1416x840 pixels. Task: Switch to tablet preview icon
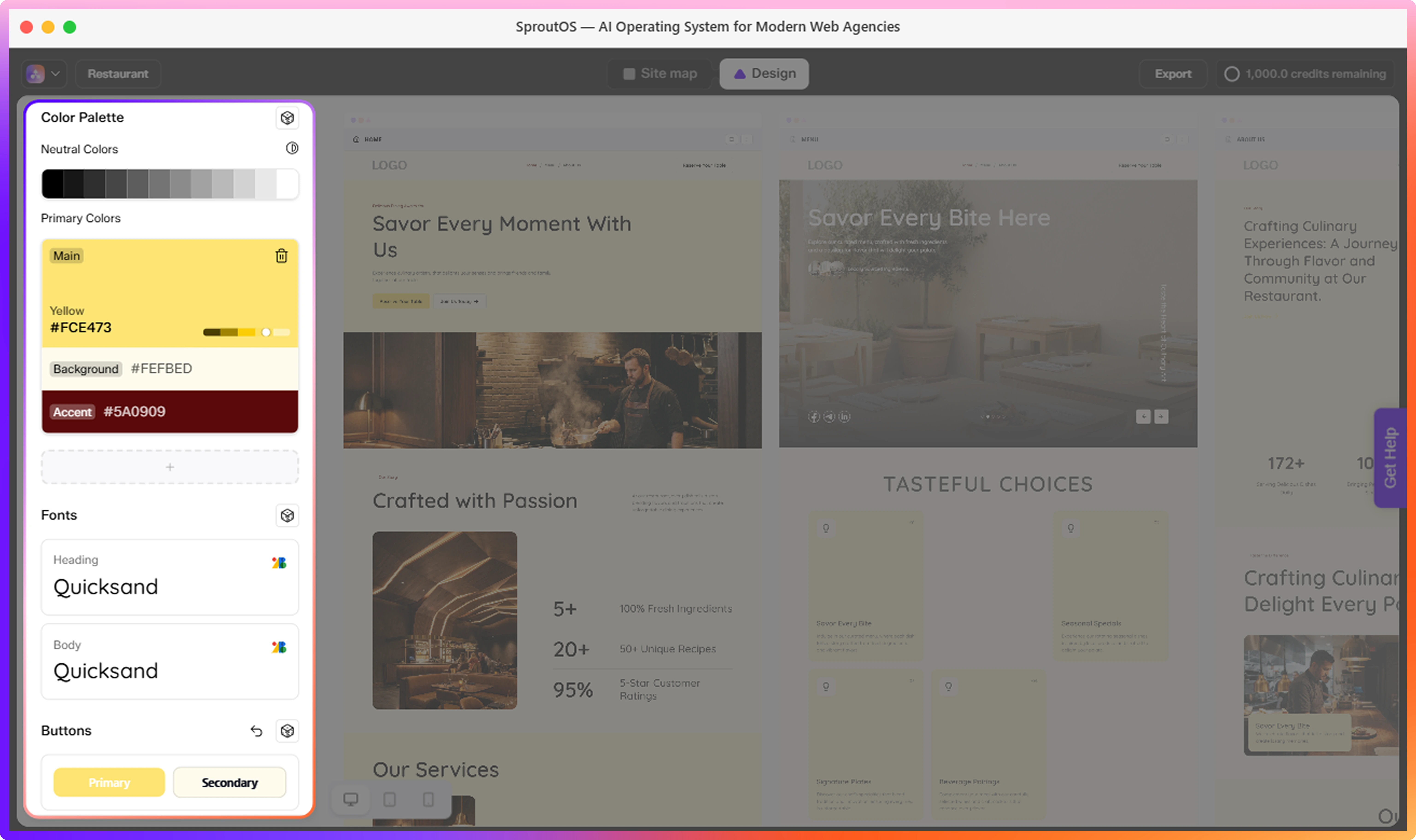point(390,799)
